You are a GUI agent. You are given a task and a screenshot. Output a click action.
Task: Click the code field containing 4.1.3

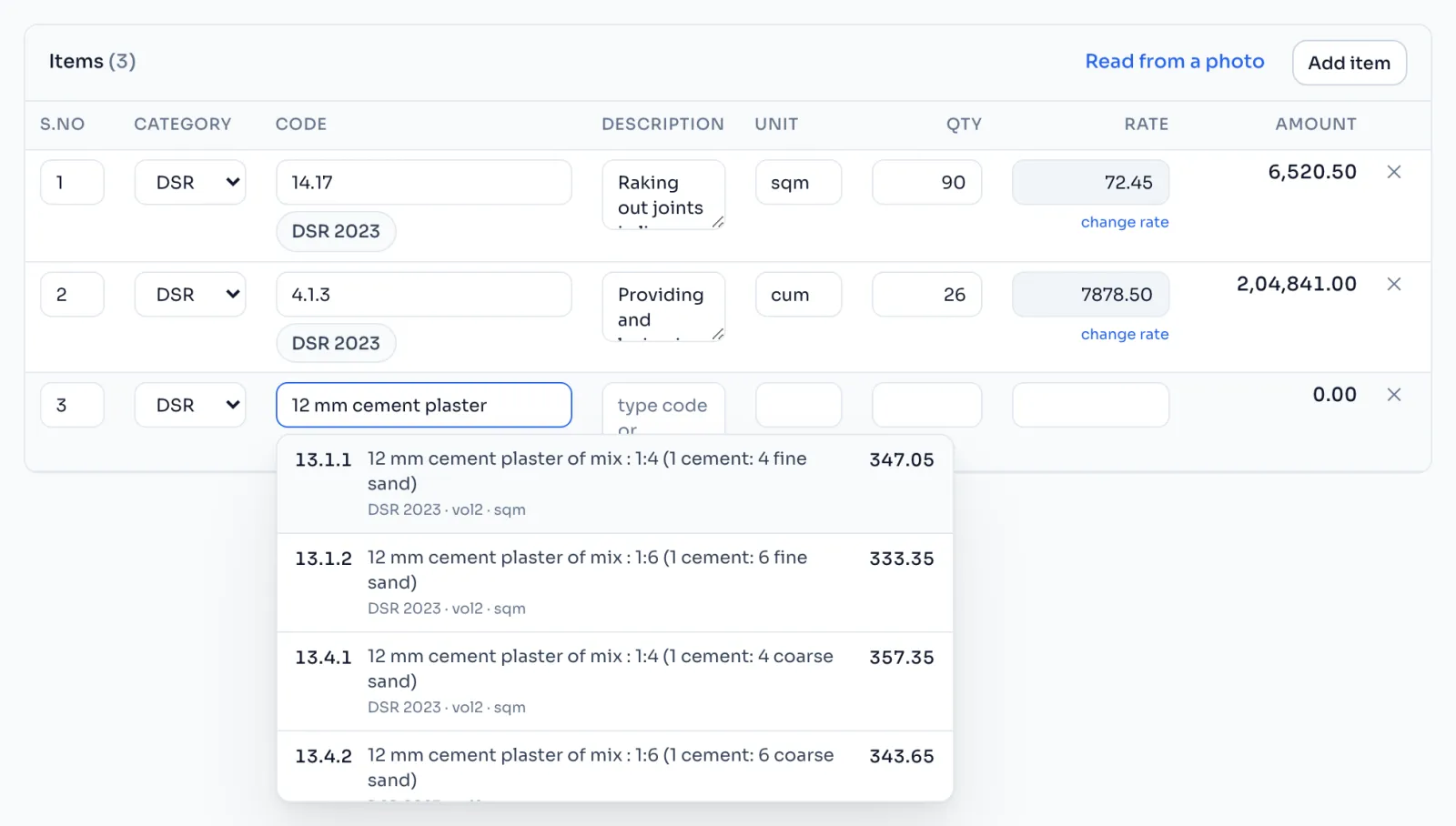[x=424, y=294]
